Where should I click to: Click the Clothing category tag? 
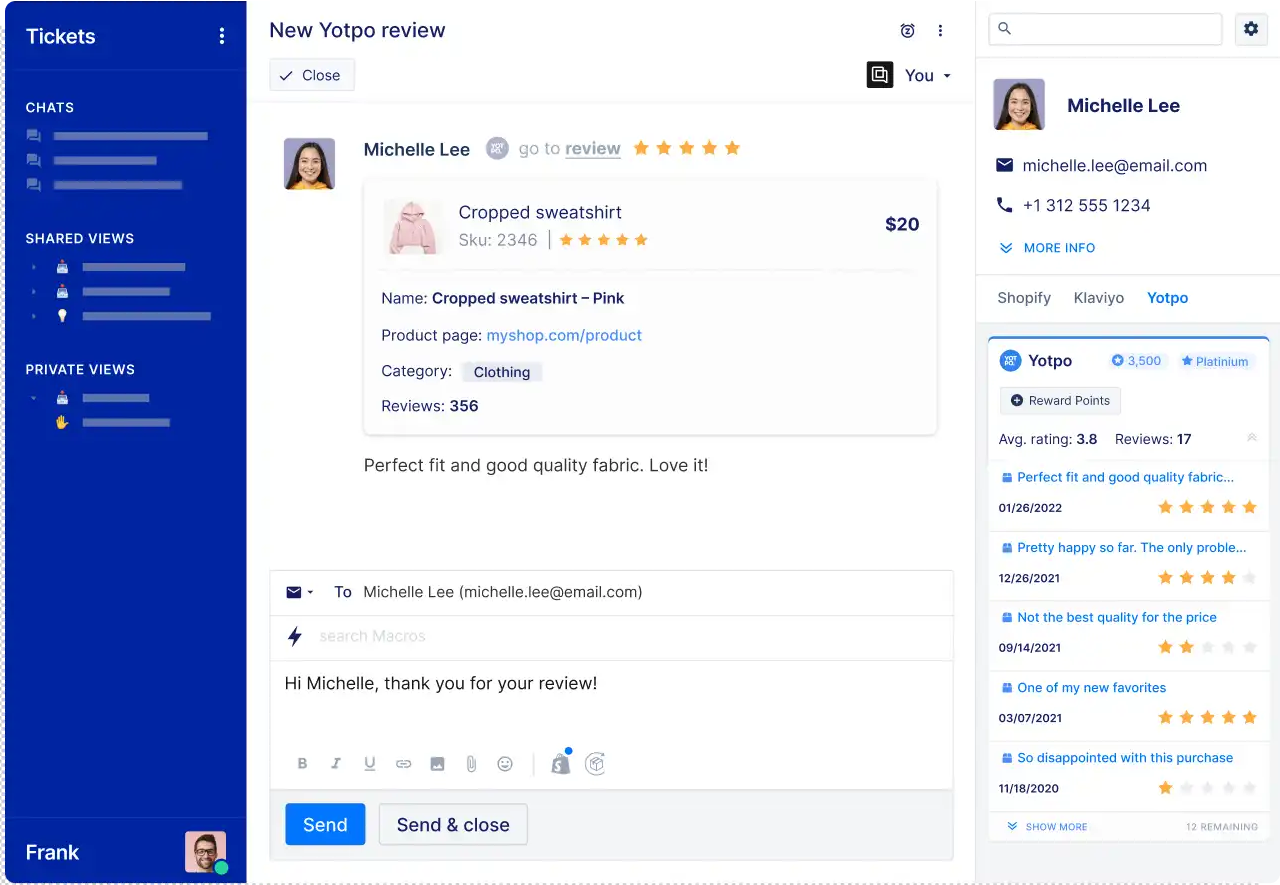coord(502,372)
